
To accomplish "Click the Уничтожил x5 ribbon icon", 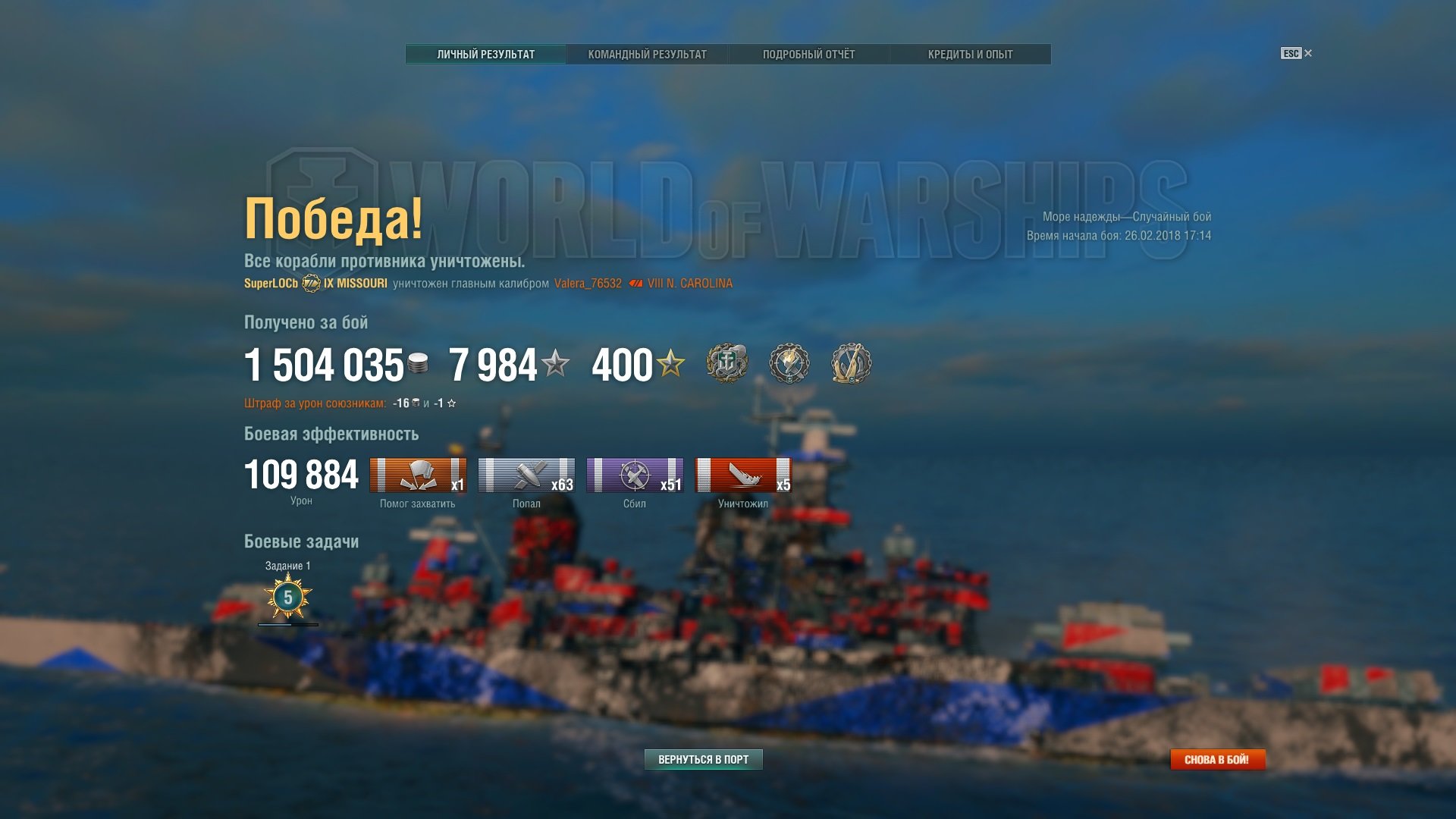I will tap(743, 475).
